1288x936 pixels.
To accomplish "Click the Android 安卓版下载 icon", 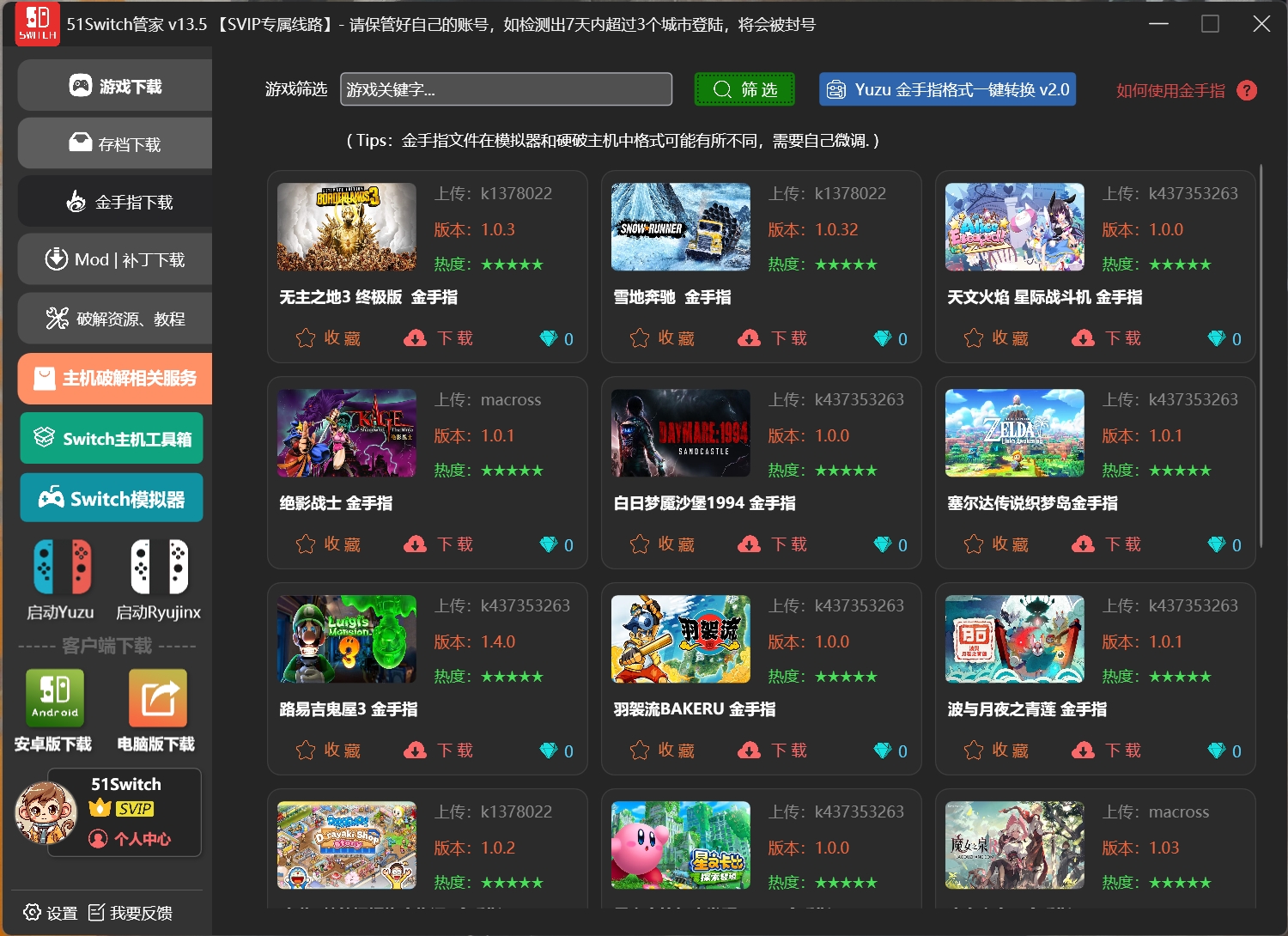I will [x=55, y=697].
